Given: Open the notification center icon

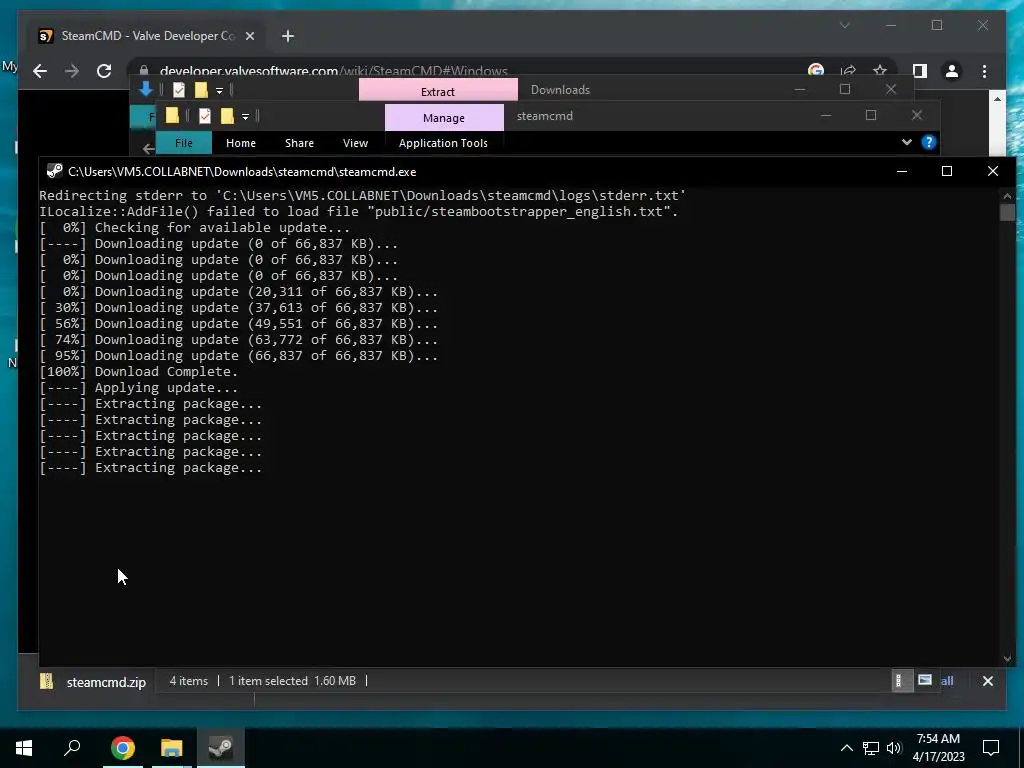Looking at the screenshot, I should [x=991, y=748].
